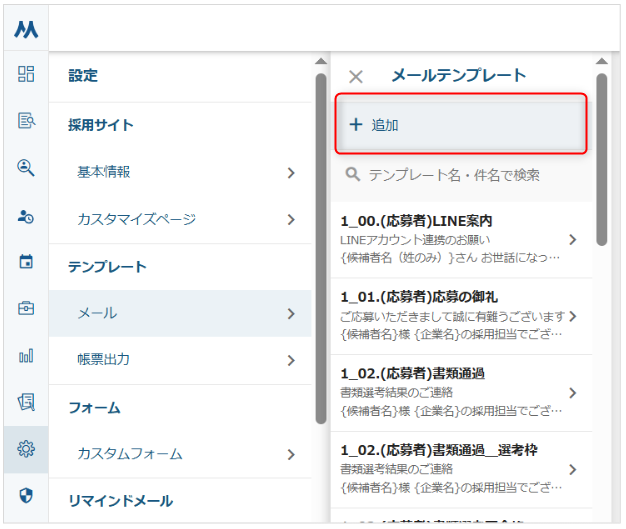Open template 1_01.(応募者)応募の御礼
Screen dimensions: 626x529
[x=460, y=316]
